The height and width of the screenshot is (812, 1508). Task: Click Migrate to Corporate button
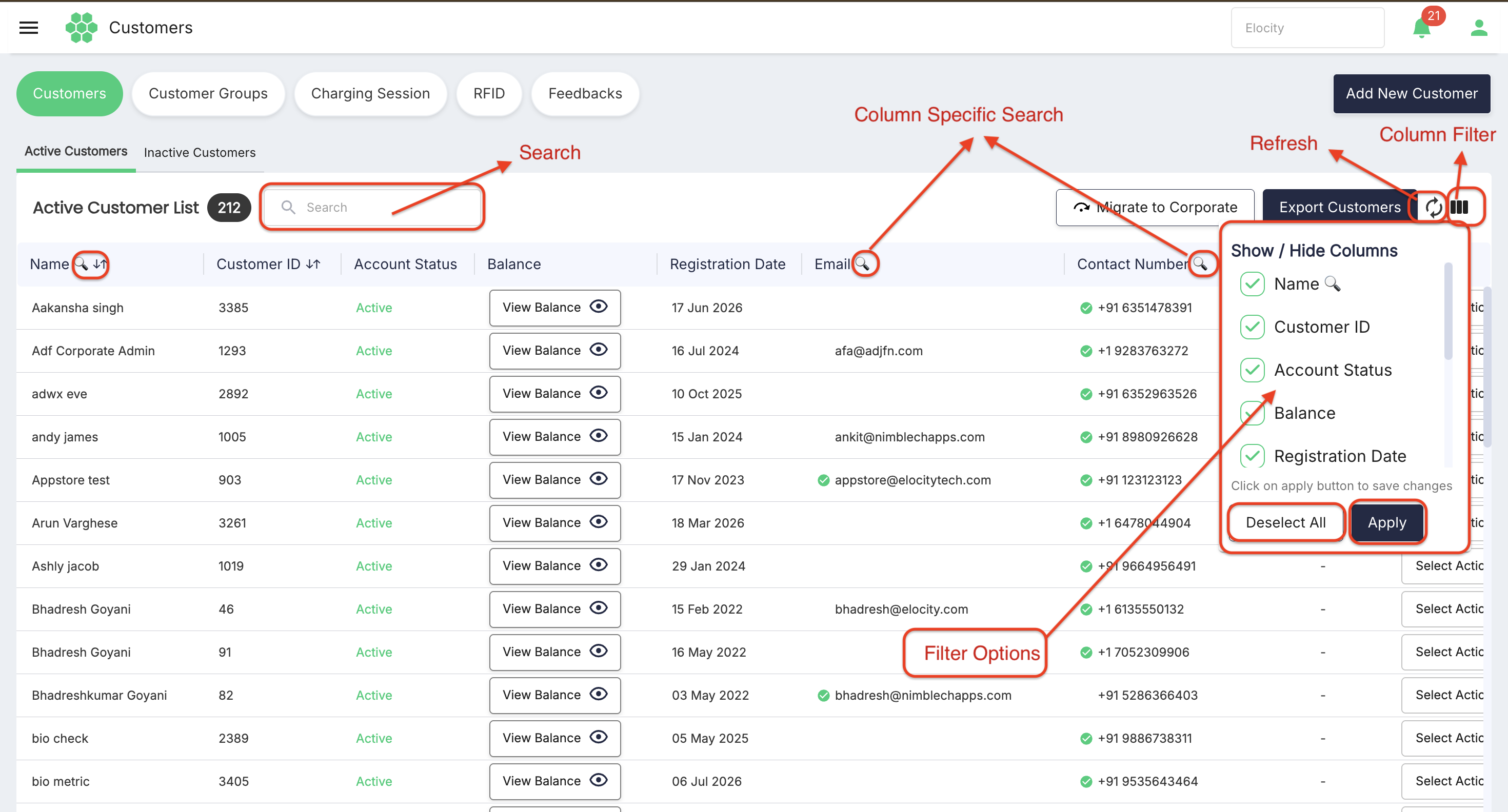point(1155,207)
